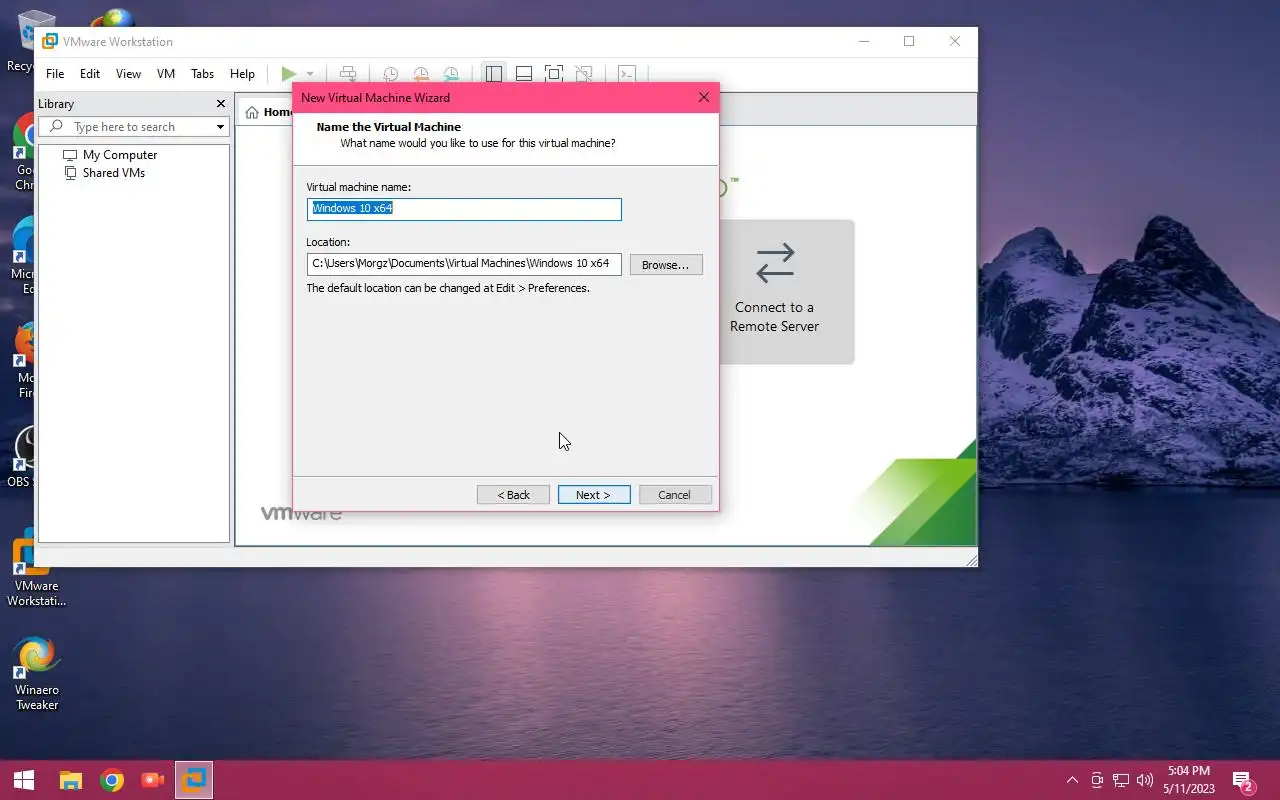Click the Revert to Snapshot icon
1280x800 pixels.
point(421,74)
